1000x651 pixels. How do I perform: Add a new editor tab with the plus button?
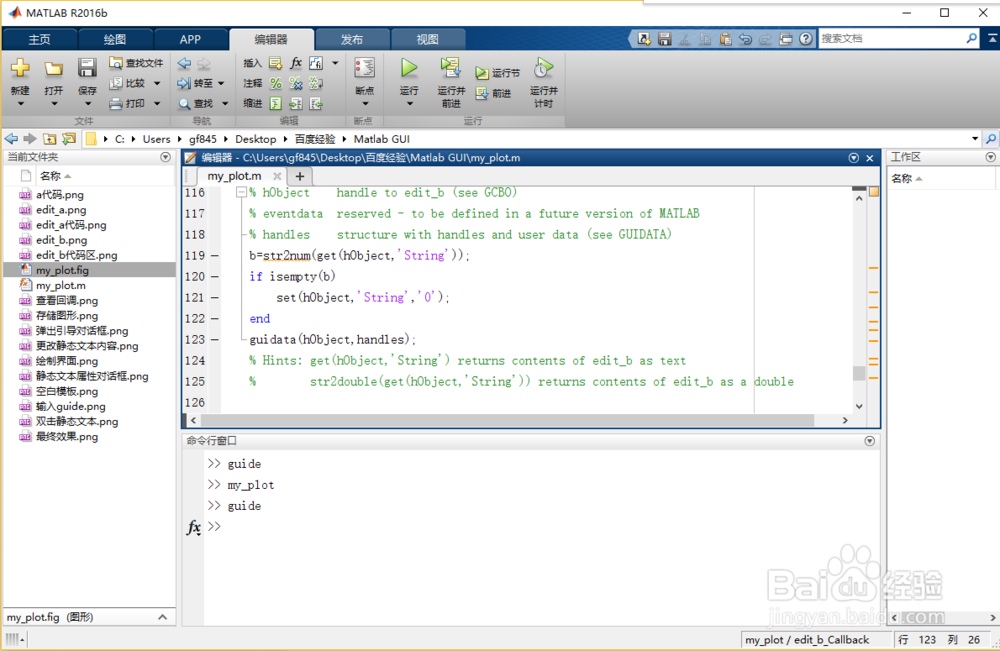click(300, 176)
